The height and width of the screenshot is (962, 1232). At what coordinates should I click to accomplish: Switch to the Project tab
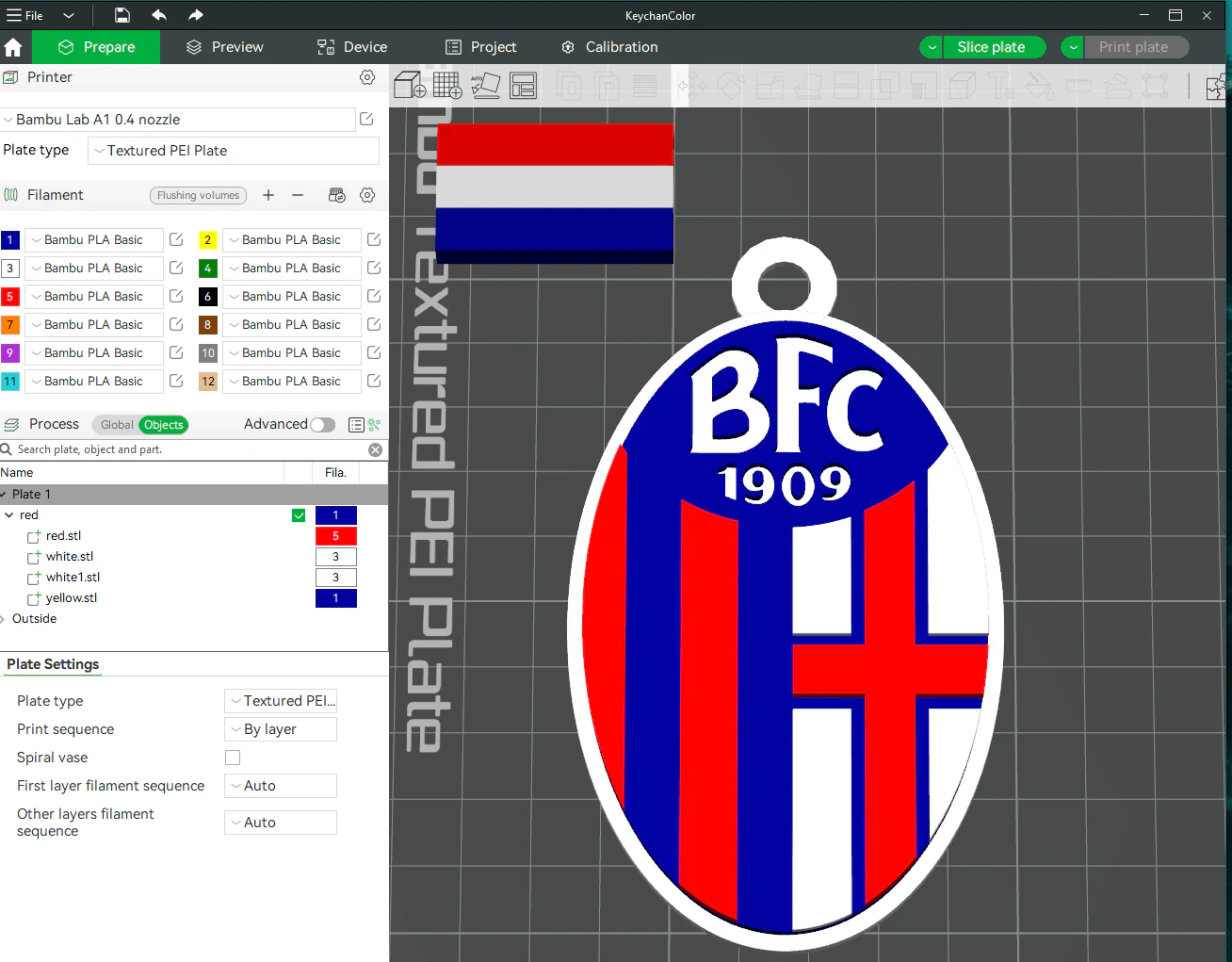click(480, 47)
